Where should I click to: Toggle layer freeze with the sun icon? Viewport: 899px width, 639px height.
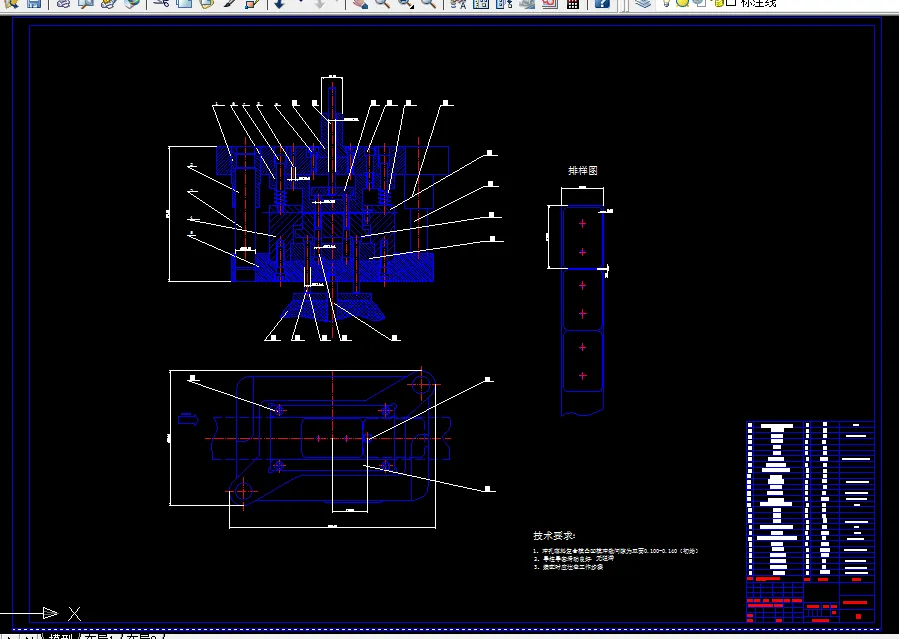pyautogui.click(x=682, y=3)
